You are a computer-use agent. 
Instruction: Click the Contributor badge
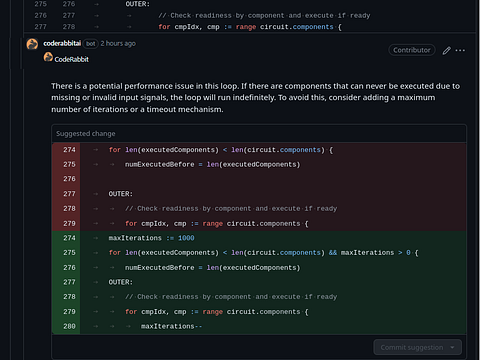pos(412,50)
